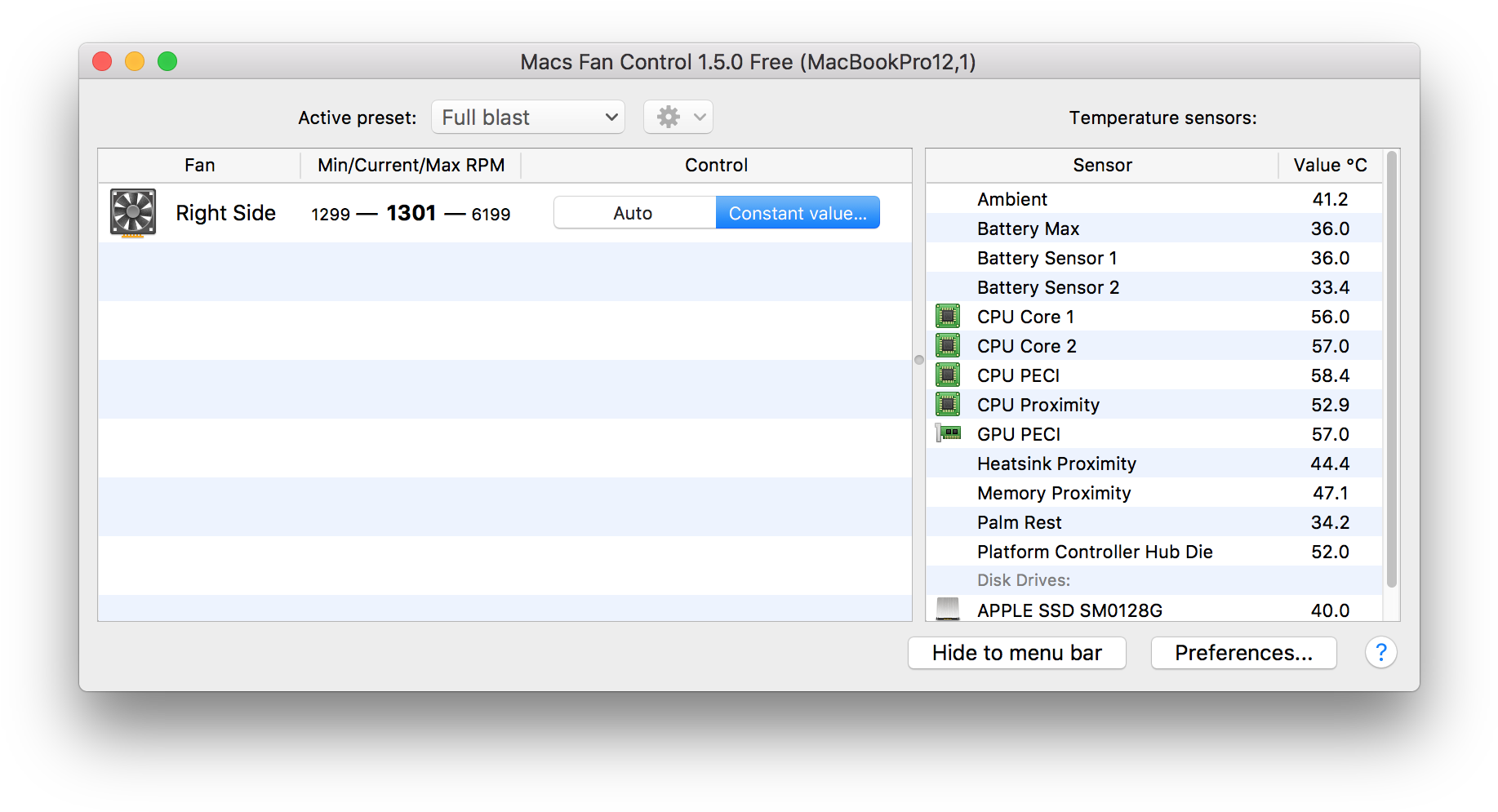Zoom the window with the green button
Screen dimensions: 1498x812
click(x=167, y=61)
